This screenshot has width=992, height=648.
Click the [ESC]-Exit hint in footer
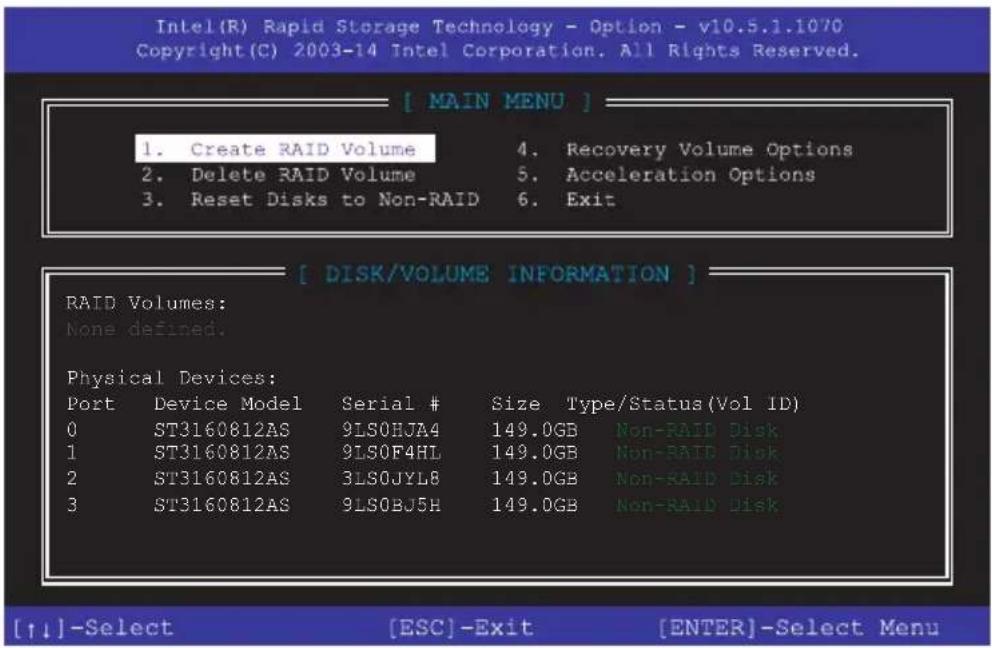461,628
